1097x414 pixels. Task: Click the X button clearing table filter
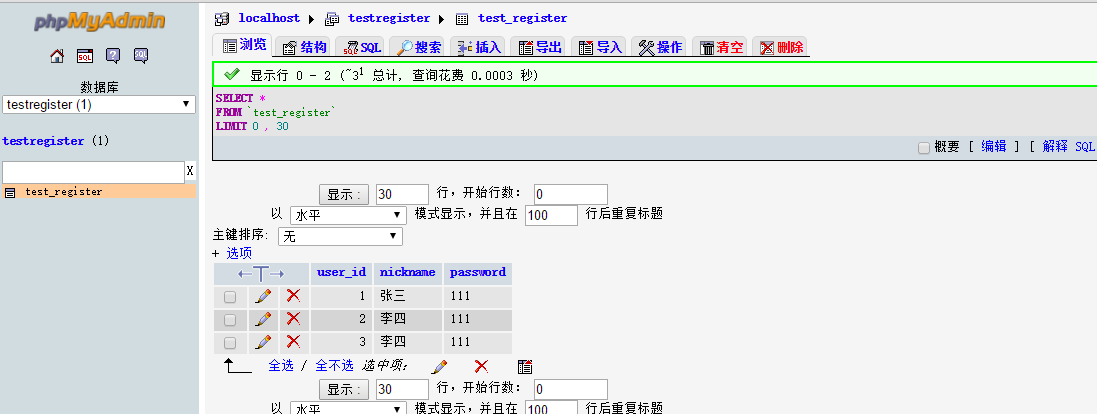190,171
